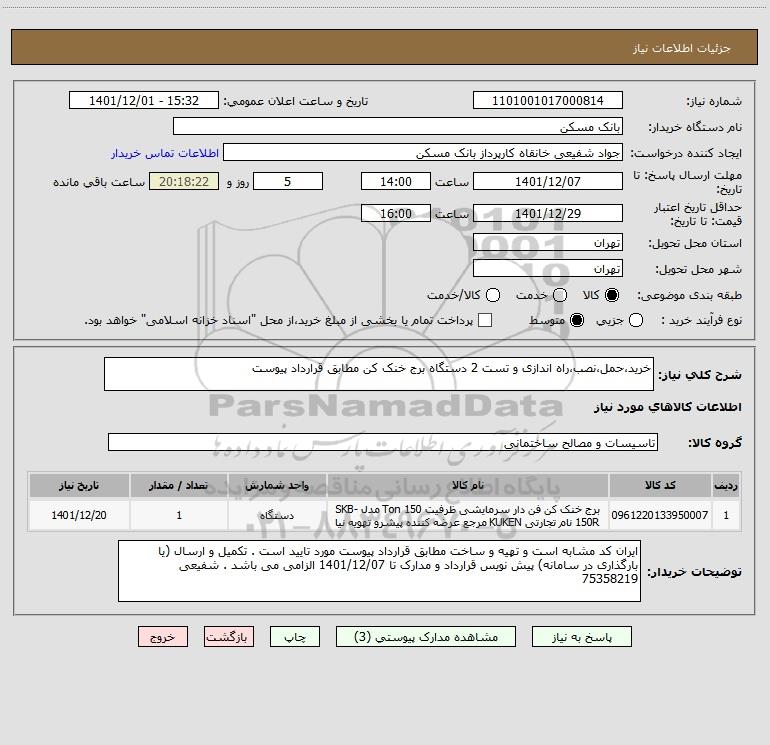Screen dimensions: 770x745
Task: Select the خدمت radio button
Action: pyautogui.click(x=560, y=295)
